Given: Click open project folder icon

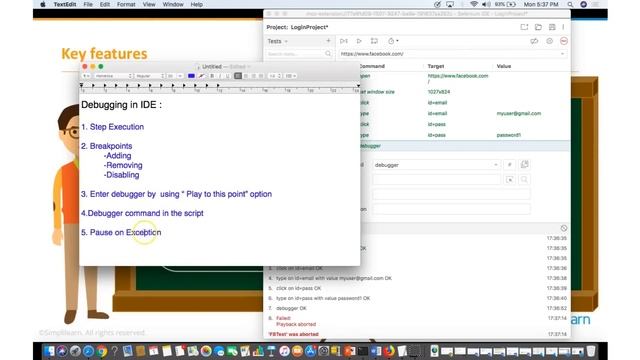Looking at the screenshot, I should click(538, 27).
